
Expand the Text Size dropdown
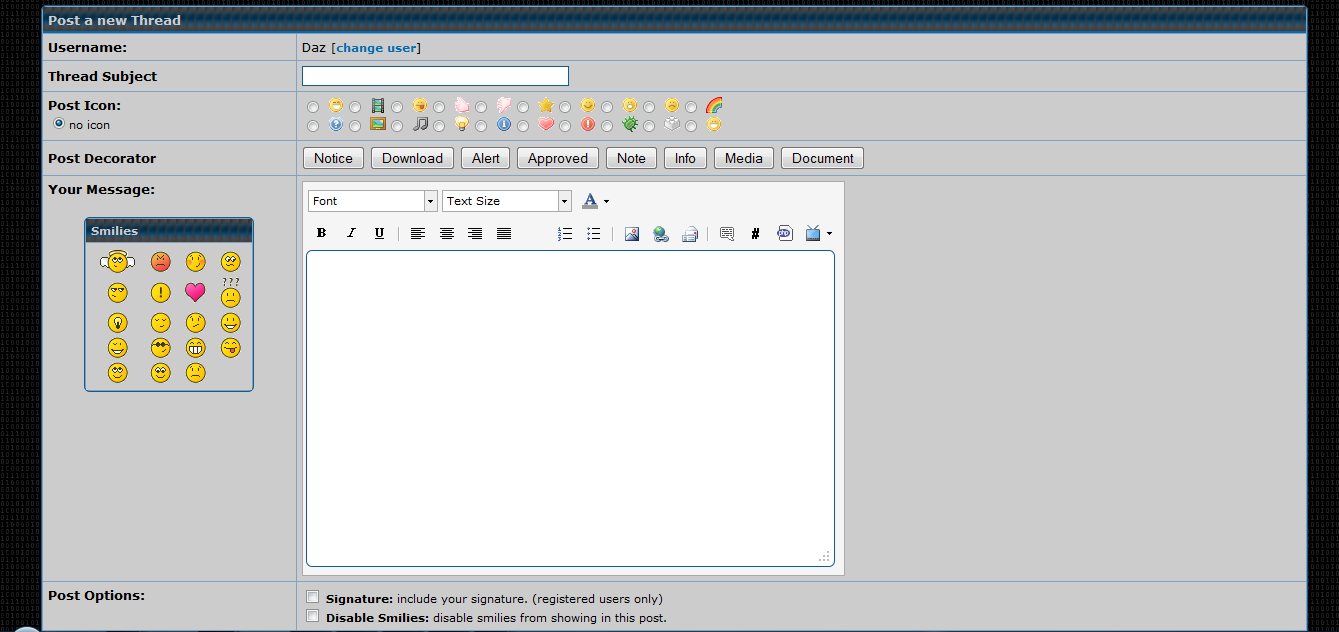506,201
